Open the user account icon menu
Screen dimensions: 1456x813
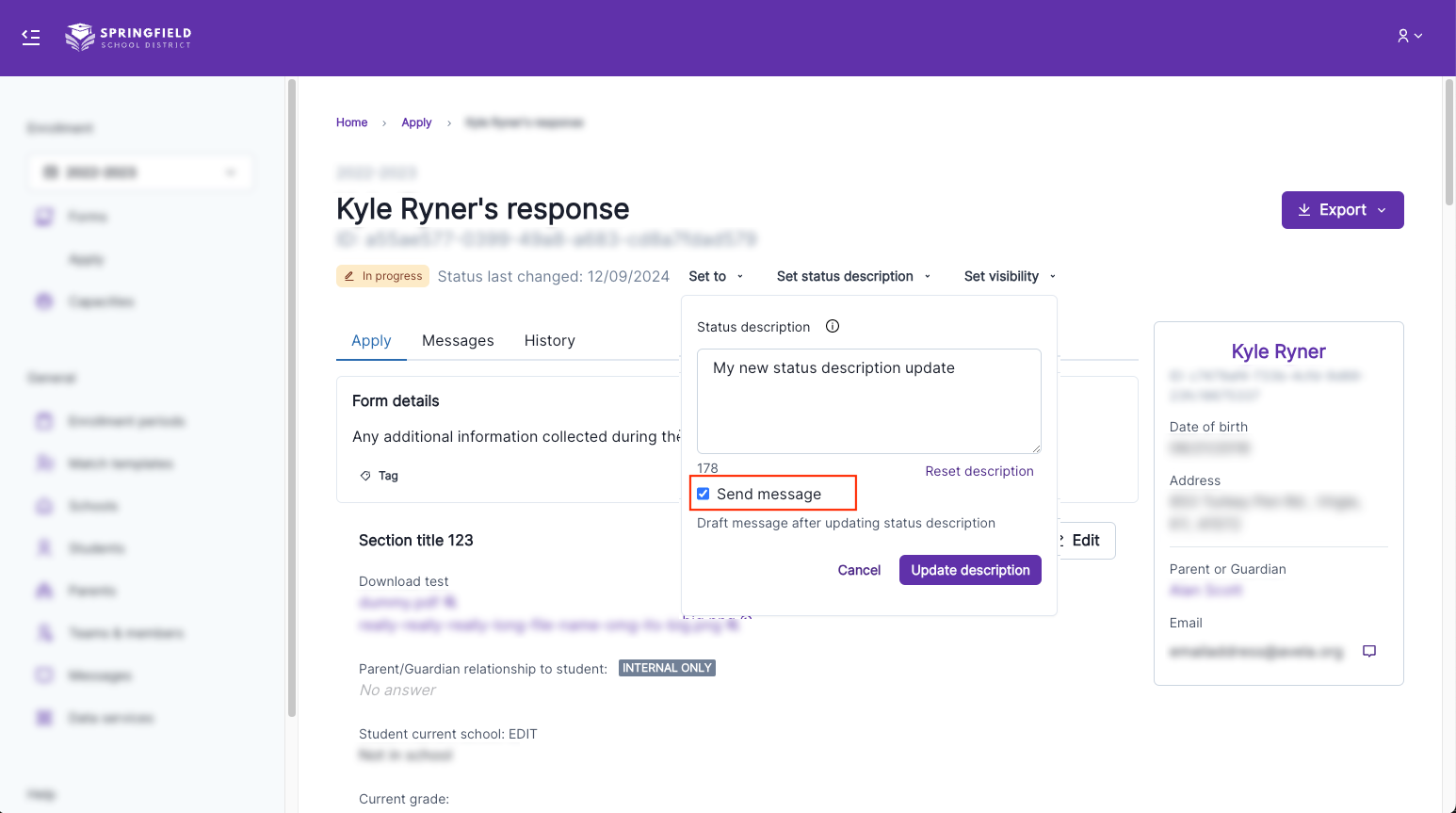[1409, 36]
